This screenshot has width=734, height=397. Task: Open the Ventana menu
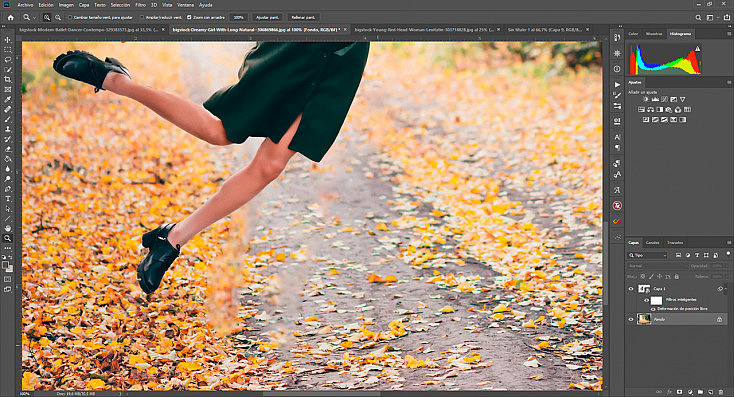point(185,5)
